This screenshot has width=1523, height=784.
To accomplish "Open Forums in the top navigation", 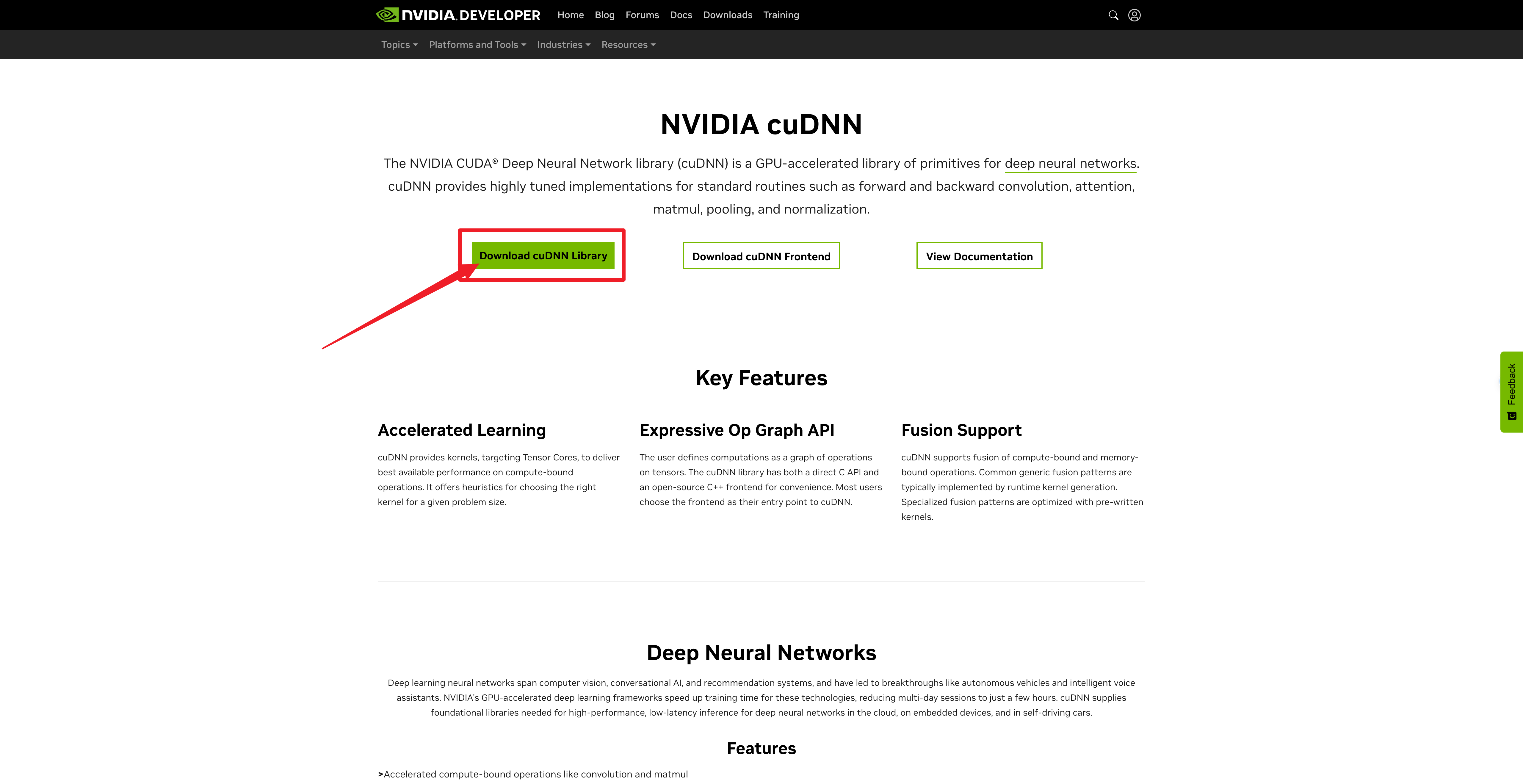I will click(642, 15).
